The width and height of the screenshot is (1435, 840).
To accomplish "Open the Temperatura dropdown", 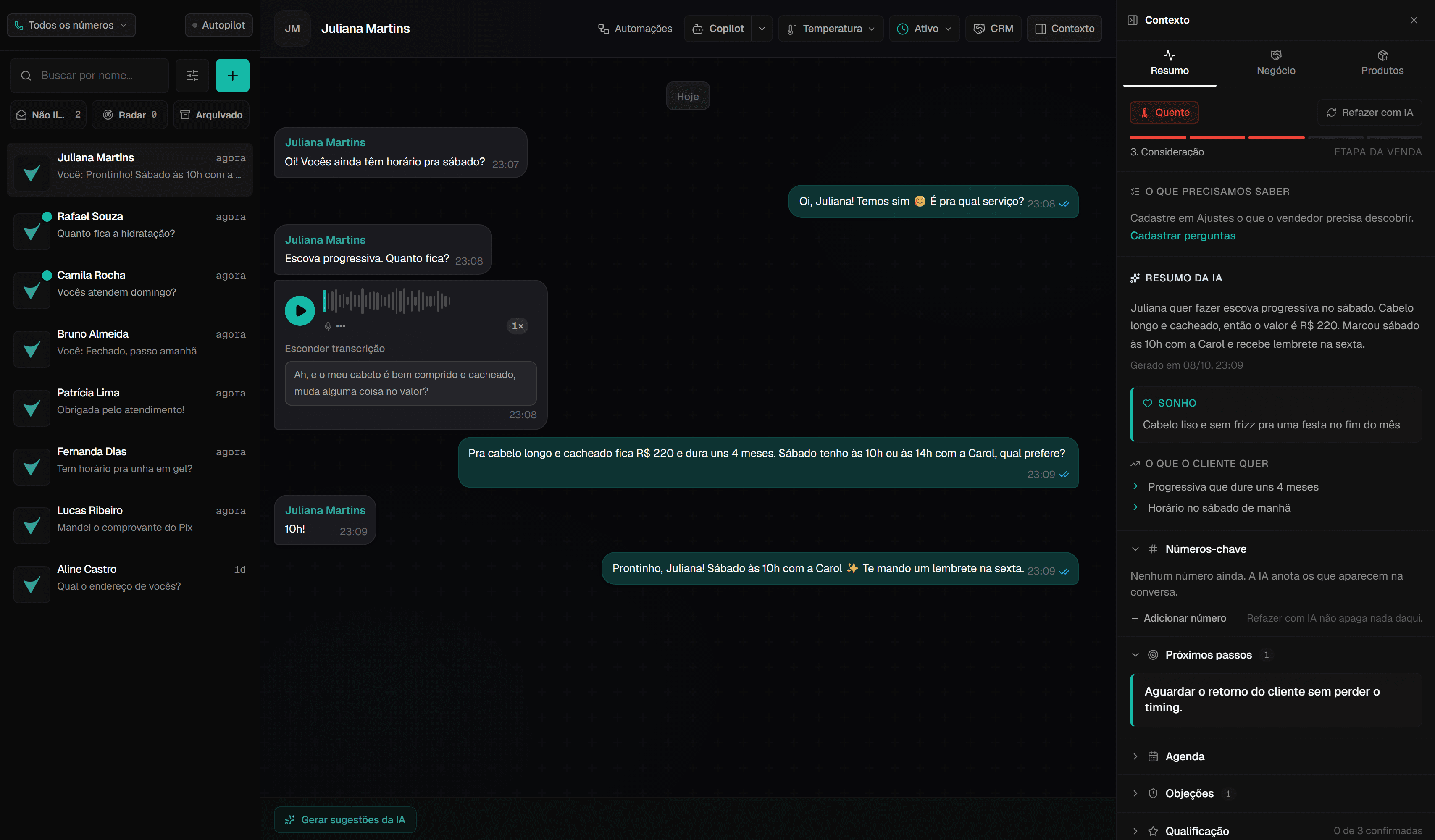I will [830, 29].
